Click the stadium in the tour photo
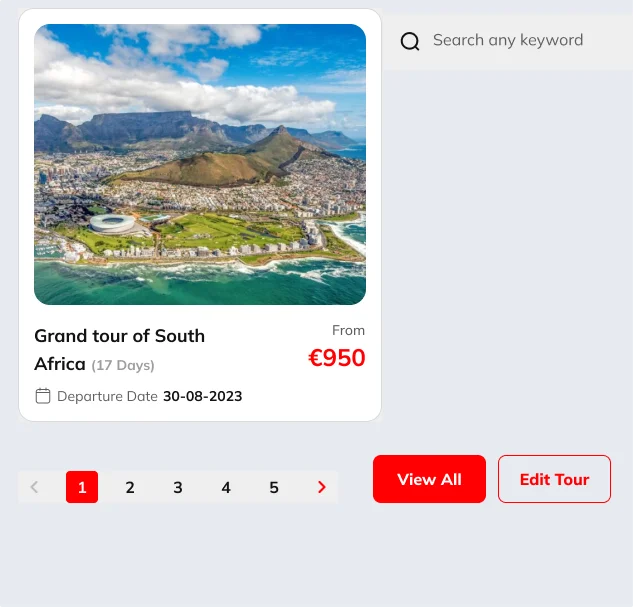 (x=110, y=222)
